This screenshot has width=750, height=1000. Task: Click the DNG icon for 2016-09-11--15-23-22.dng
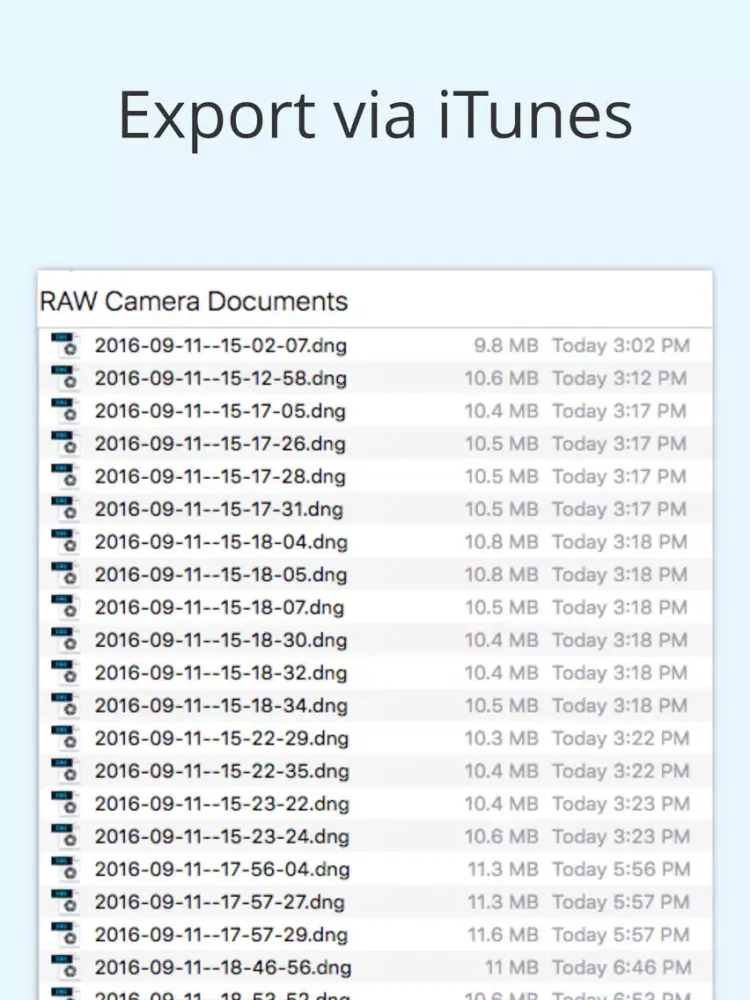65,803
